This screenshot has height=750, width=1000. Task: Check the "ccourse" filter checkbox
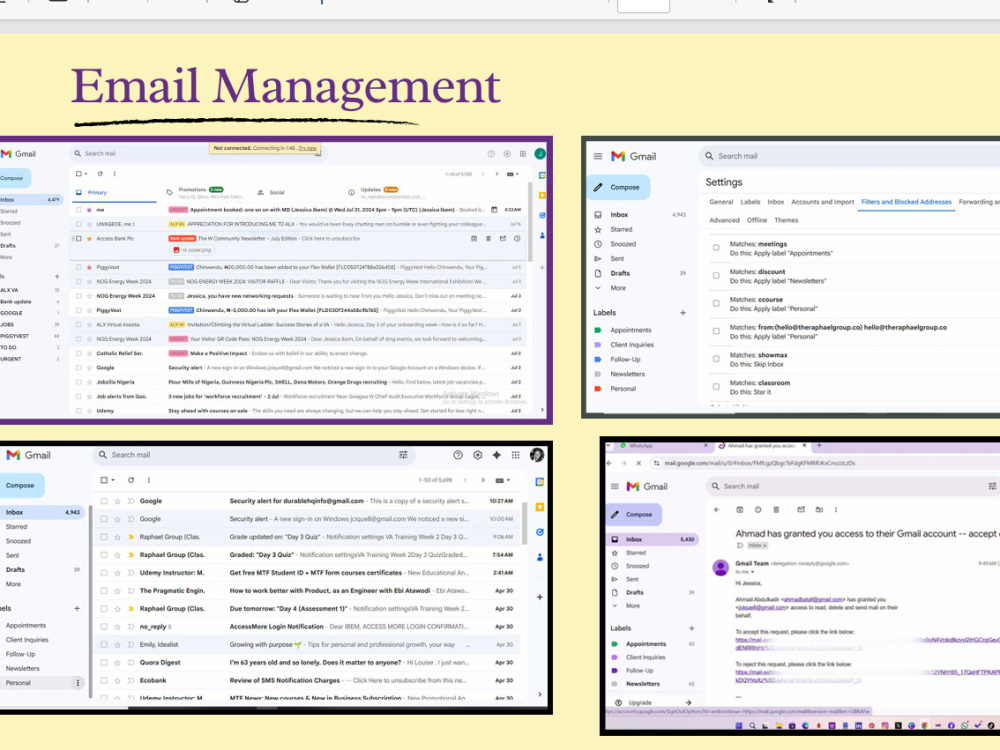(x=716, y=303)
